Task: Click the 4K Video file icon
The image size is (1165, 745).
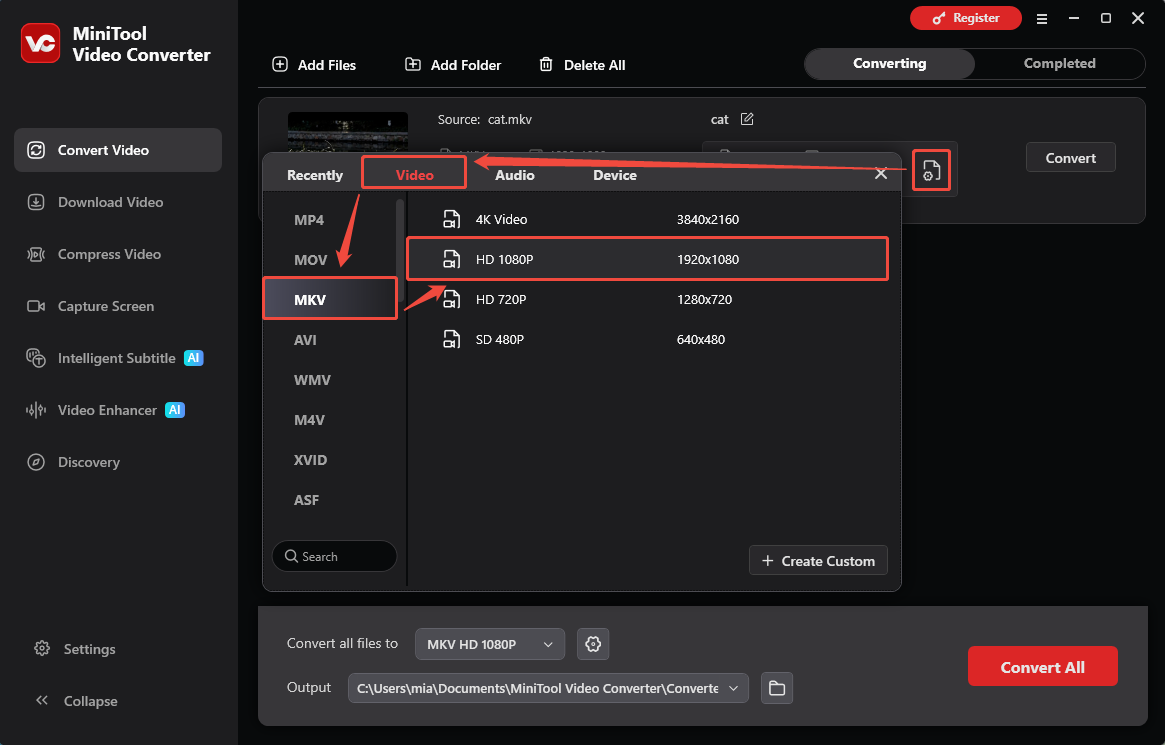Action: pyautogui.click(x=452, y=219)
